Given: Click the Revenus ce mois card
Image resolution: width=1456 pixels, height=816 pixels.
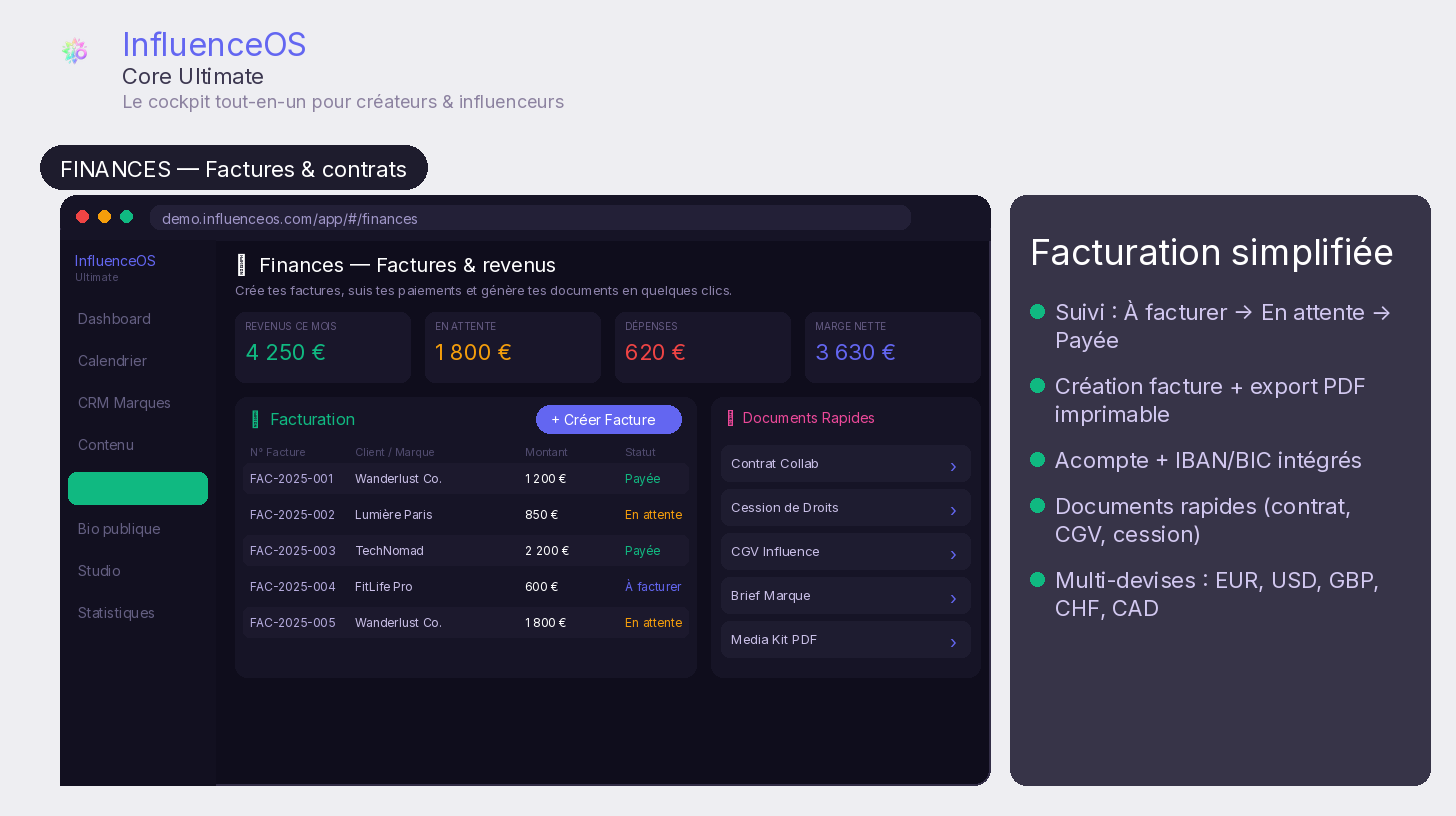Looking at the screenshot, I should [323, 347].
